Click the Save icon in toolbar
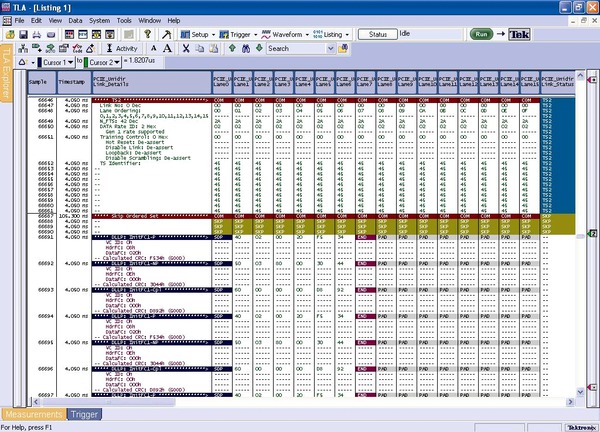 pyautogui.click(x=22, y=34)
